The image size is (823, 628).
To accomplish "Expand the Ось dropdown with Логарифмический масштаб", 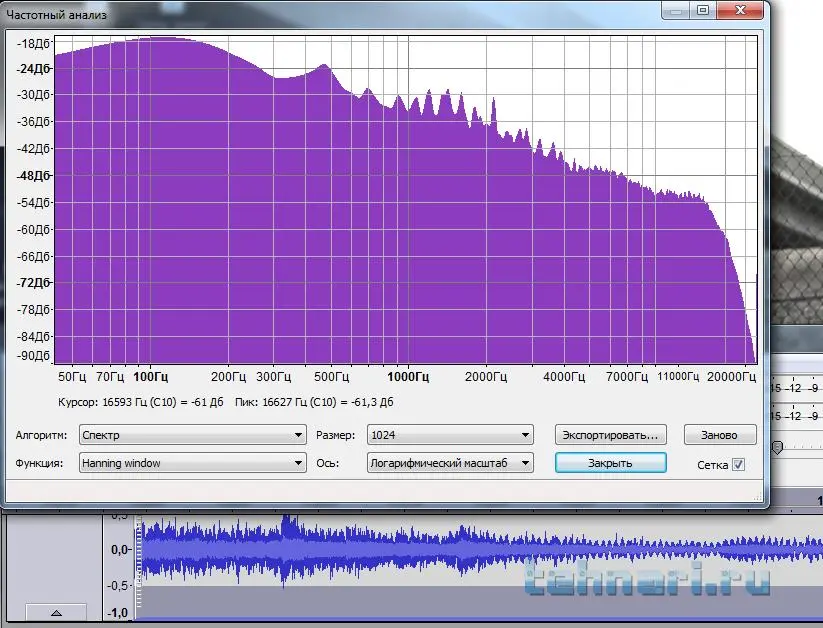I will coord(449,463).
